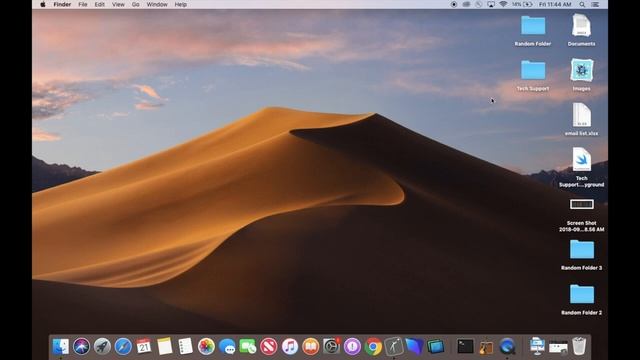Open the minimized window next to Trash
The height and width of the screenshot is (360, 640).
point(558,347)
